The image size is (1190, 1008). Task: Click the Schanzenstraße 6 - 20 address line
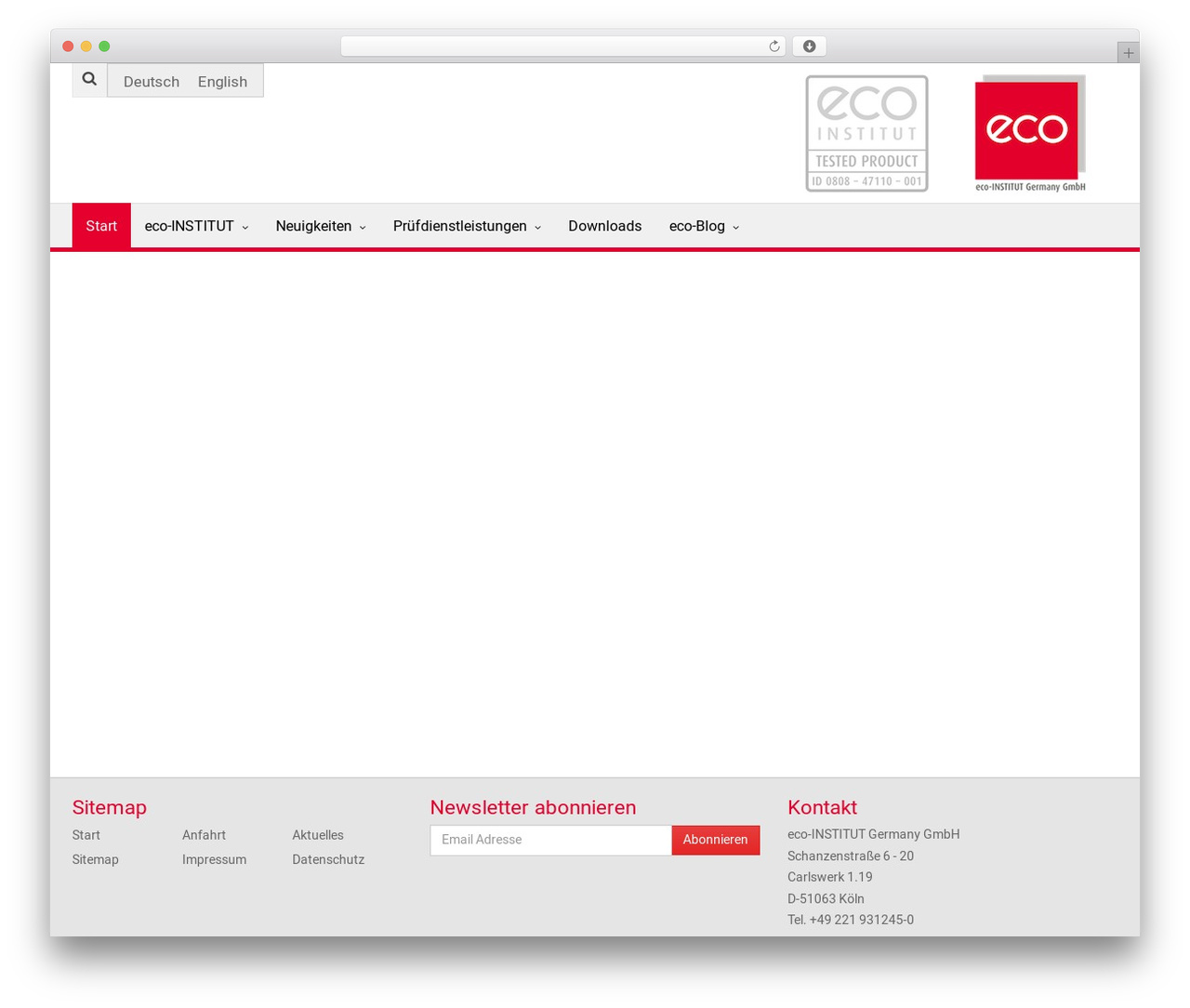(851, 855)
